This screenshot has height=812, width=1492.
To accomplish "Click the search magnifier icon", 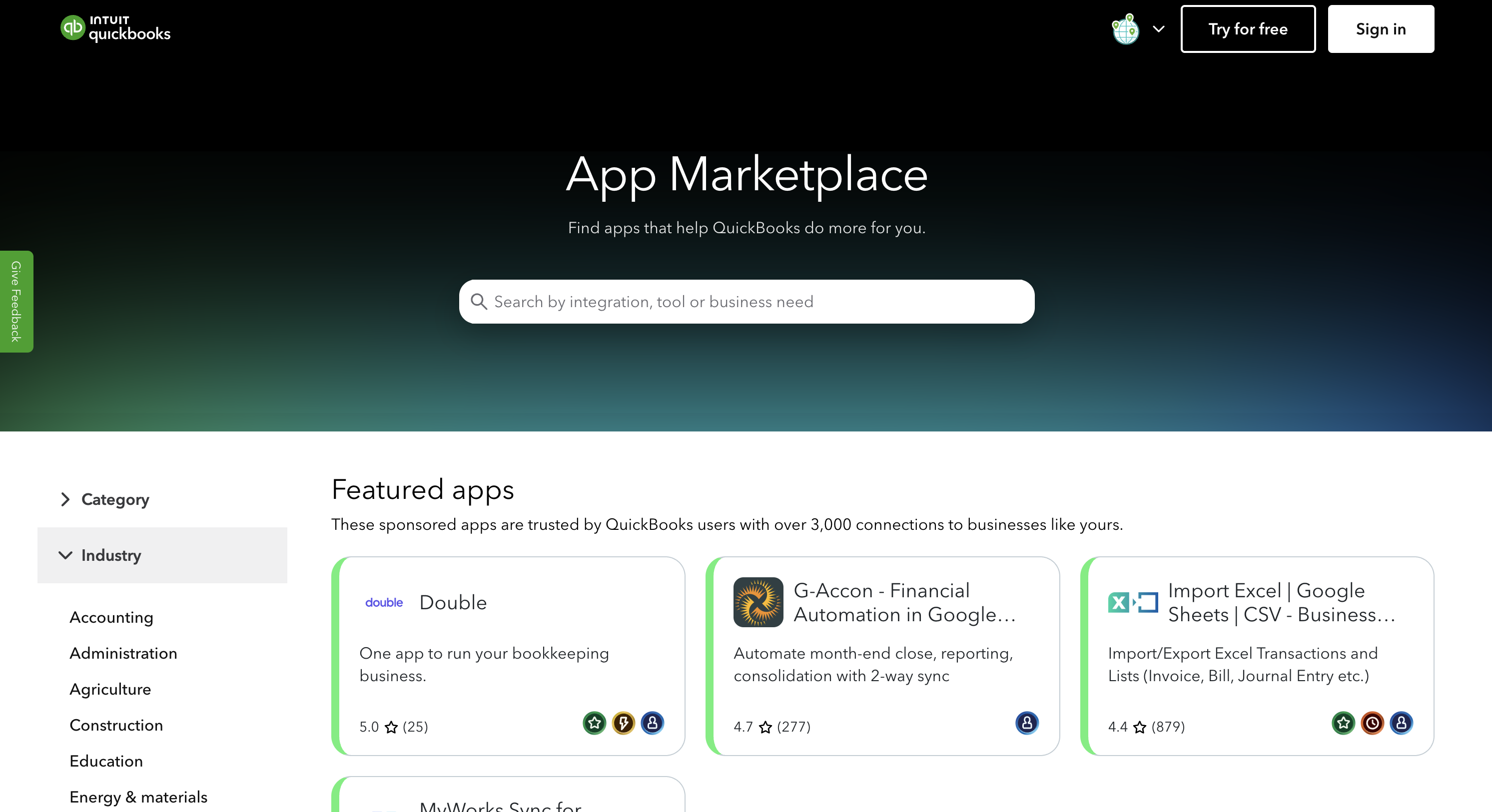I will [478, 302].
